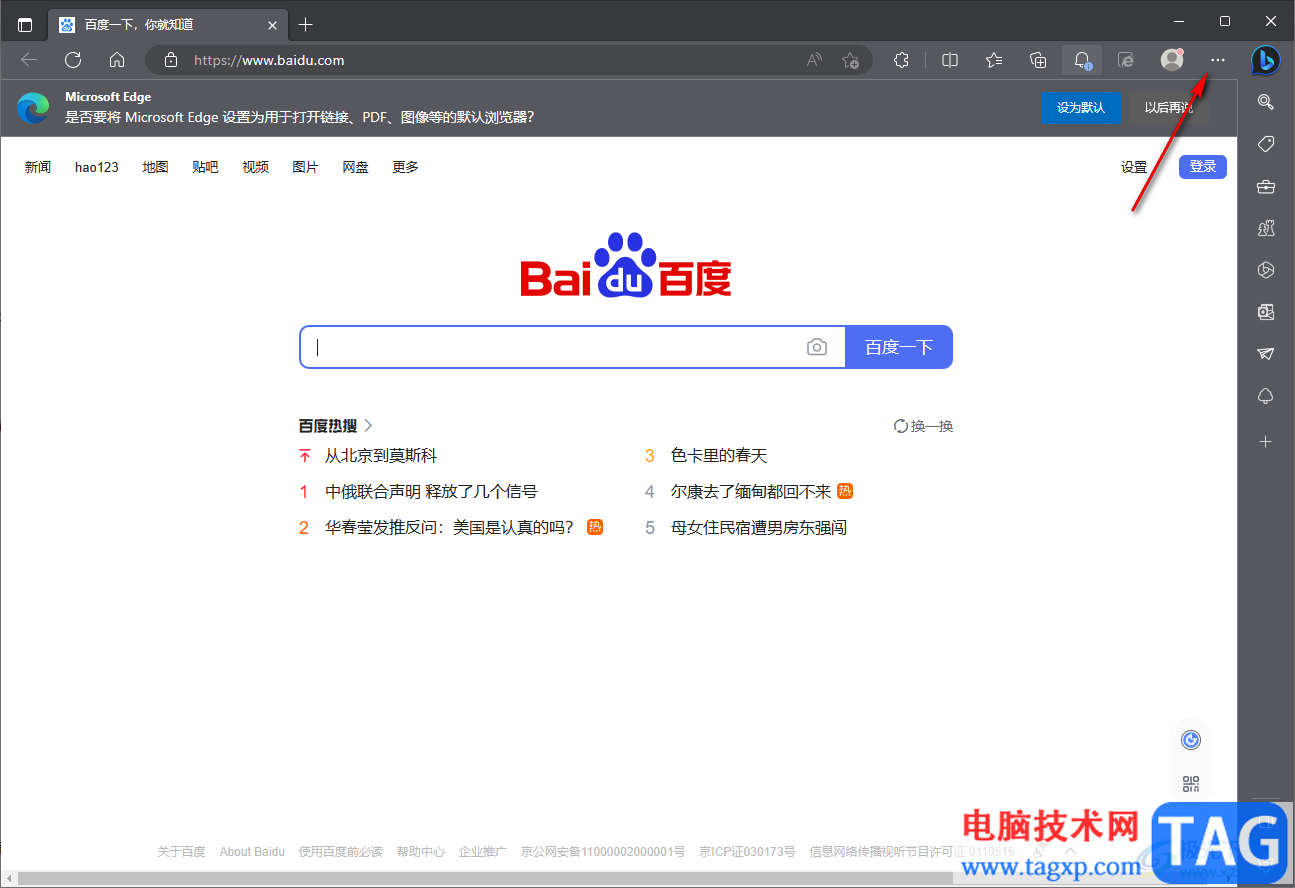This screenshot has height=888, width=1295.
Task: Open the About Baidu footer link
Action: [252, 852]
